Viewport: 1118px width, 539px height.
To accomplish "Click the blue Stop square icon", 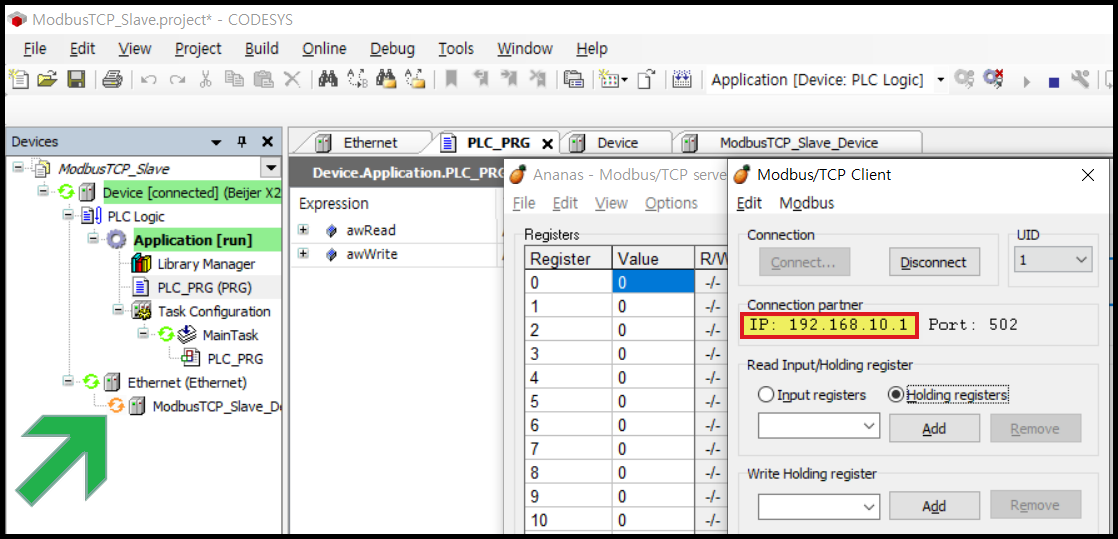I will [x=1054, y=82].
